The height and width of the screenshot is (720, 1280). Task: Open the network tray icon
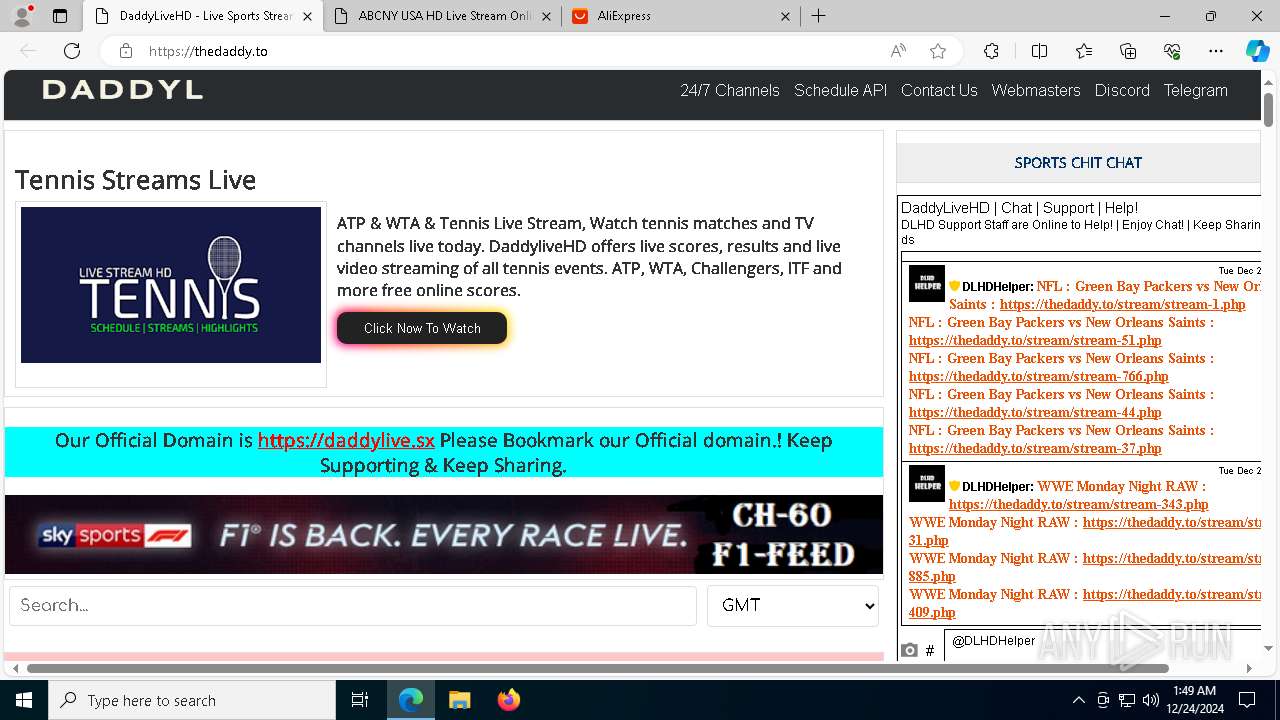tap(1127, 700)
